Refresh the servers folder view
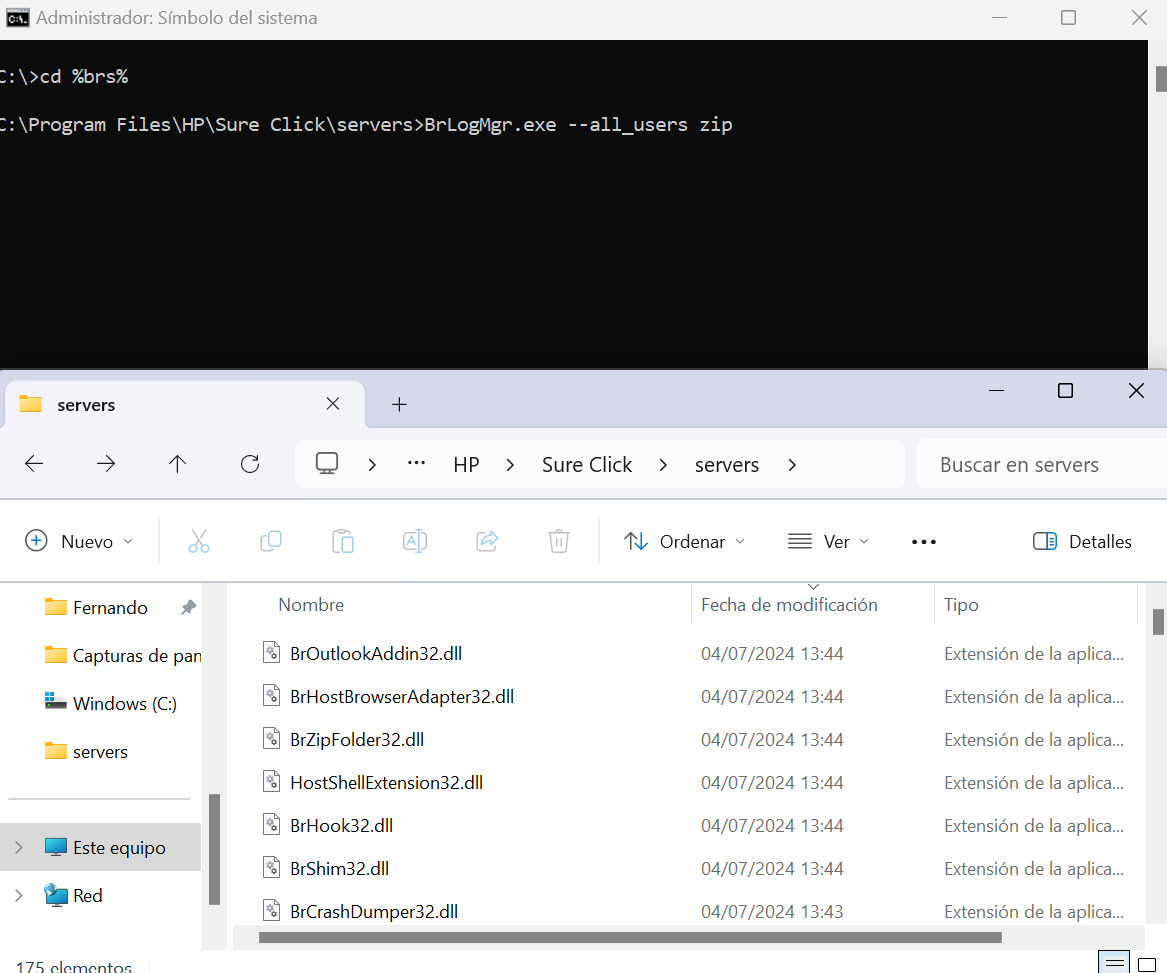 (x=250, y=465)
